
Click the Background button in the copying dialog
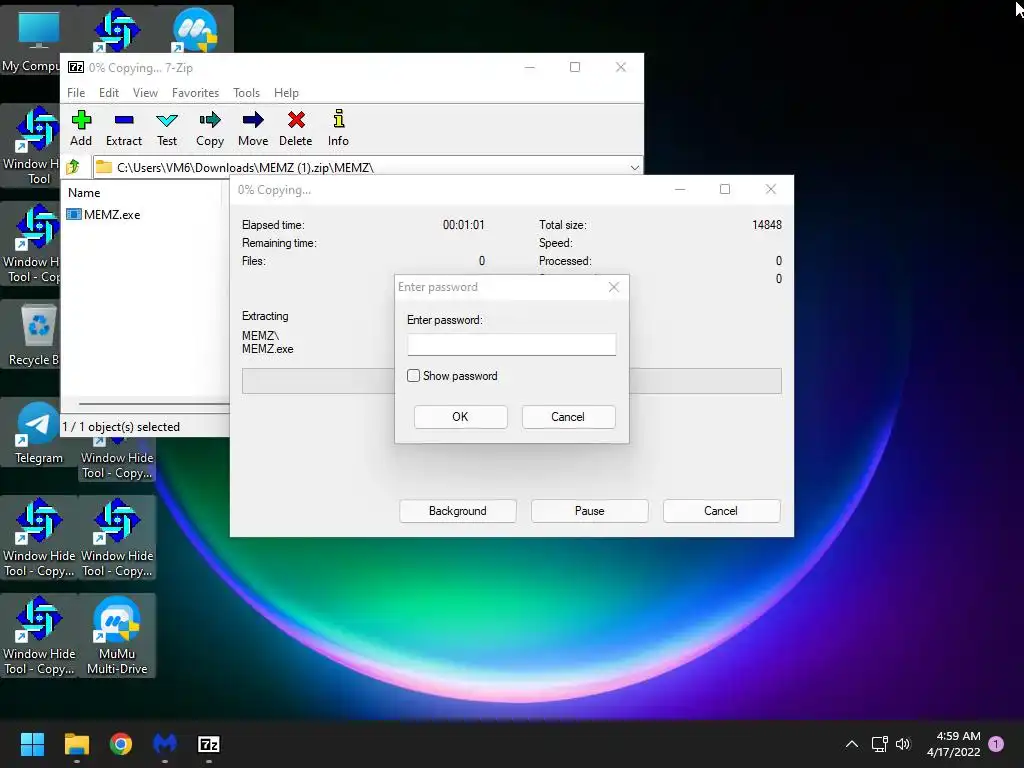click(457, 511)
